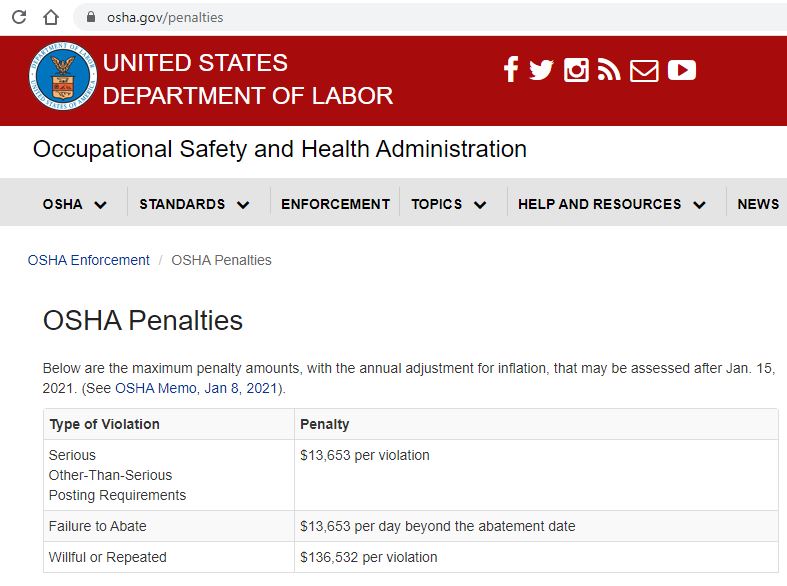Viewport: 787px width, 586px height.
Task: Open the ENFORCEMENT menu item
Action: coord(335,204)
